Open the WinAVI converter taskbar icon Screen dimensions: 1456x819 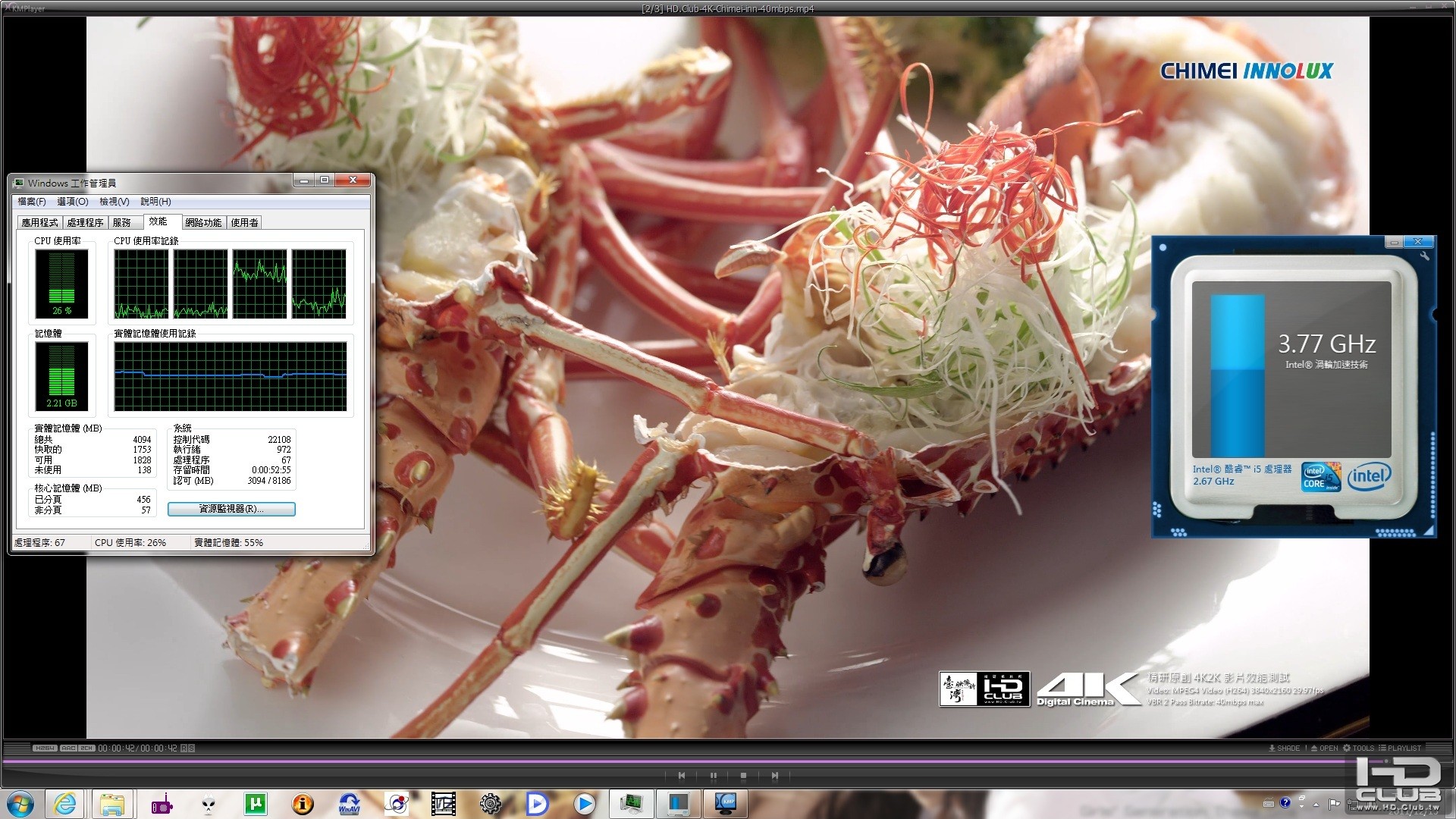click(349, 804)
